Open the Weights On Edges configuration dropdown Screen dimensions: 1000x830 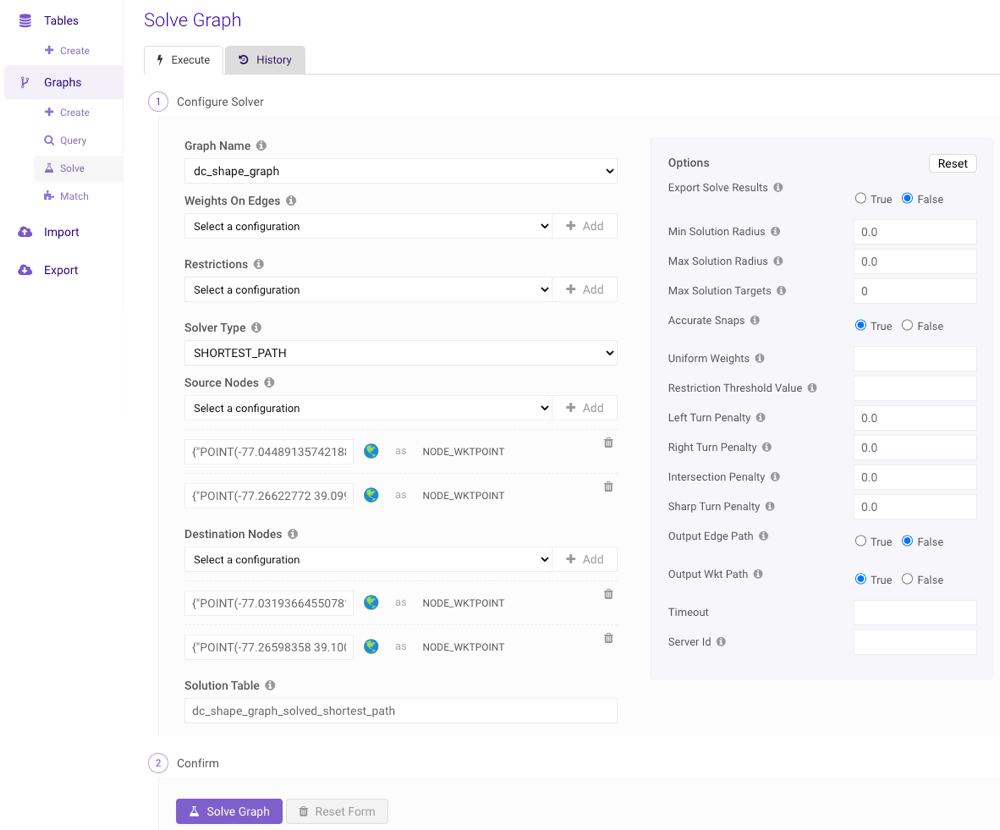point(368,226)
